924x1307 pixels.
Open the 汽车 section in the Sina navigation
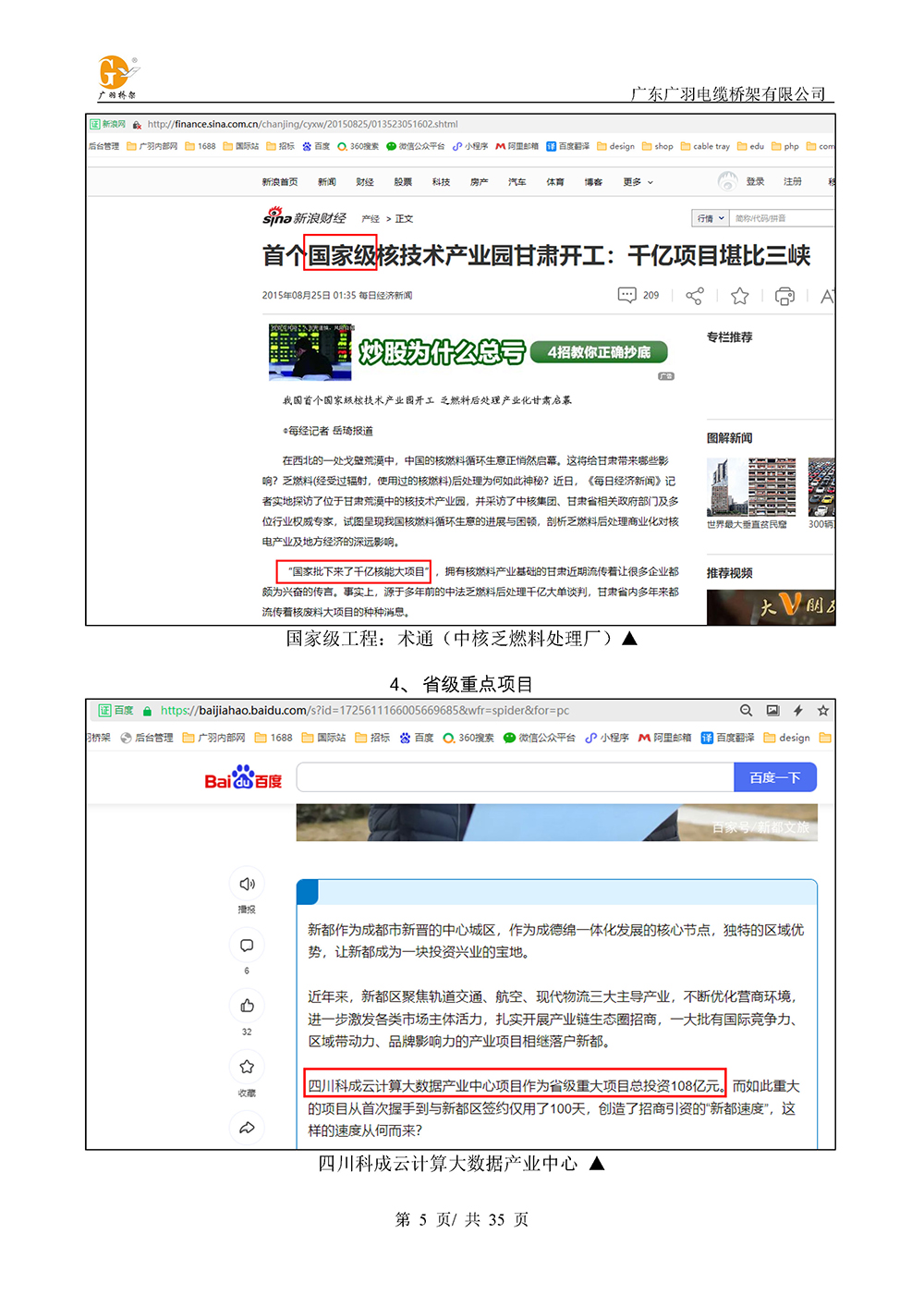517,182
